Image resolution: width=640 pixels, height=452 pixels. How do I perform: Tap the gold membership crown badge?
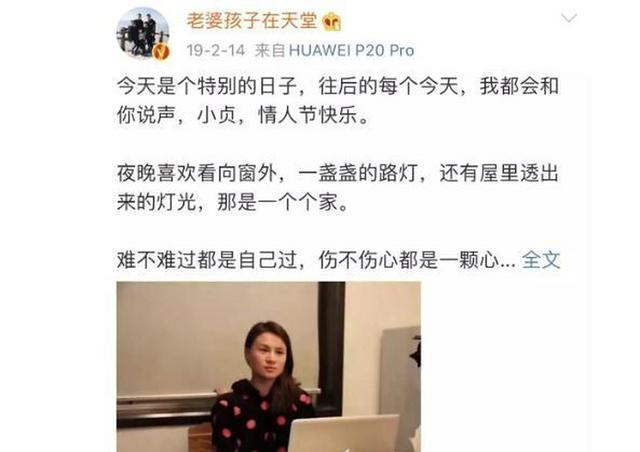tap(332, 22)
